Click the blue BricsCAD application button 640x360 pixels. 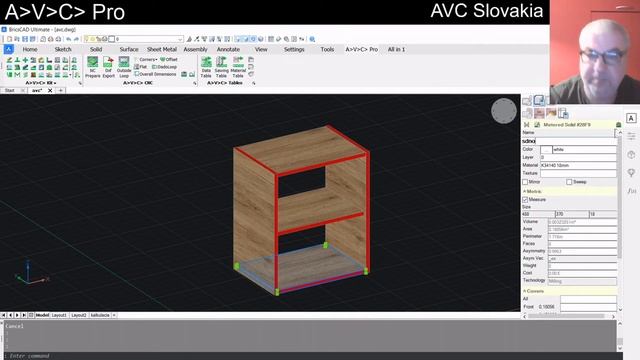coord(9,49)
